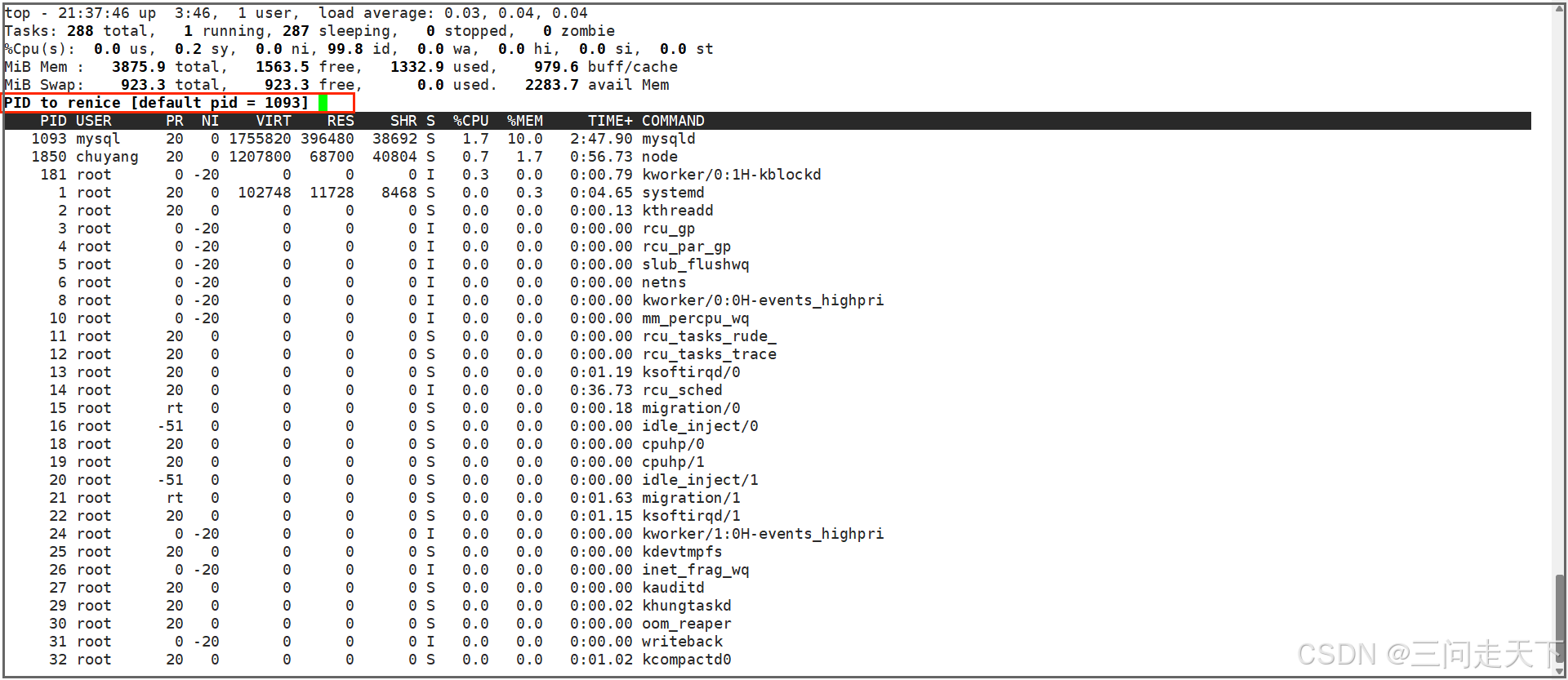Select the rcu_tasks_trace process
The height and width of the screenshot is (680, 1568).
[x=709, y=354]
